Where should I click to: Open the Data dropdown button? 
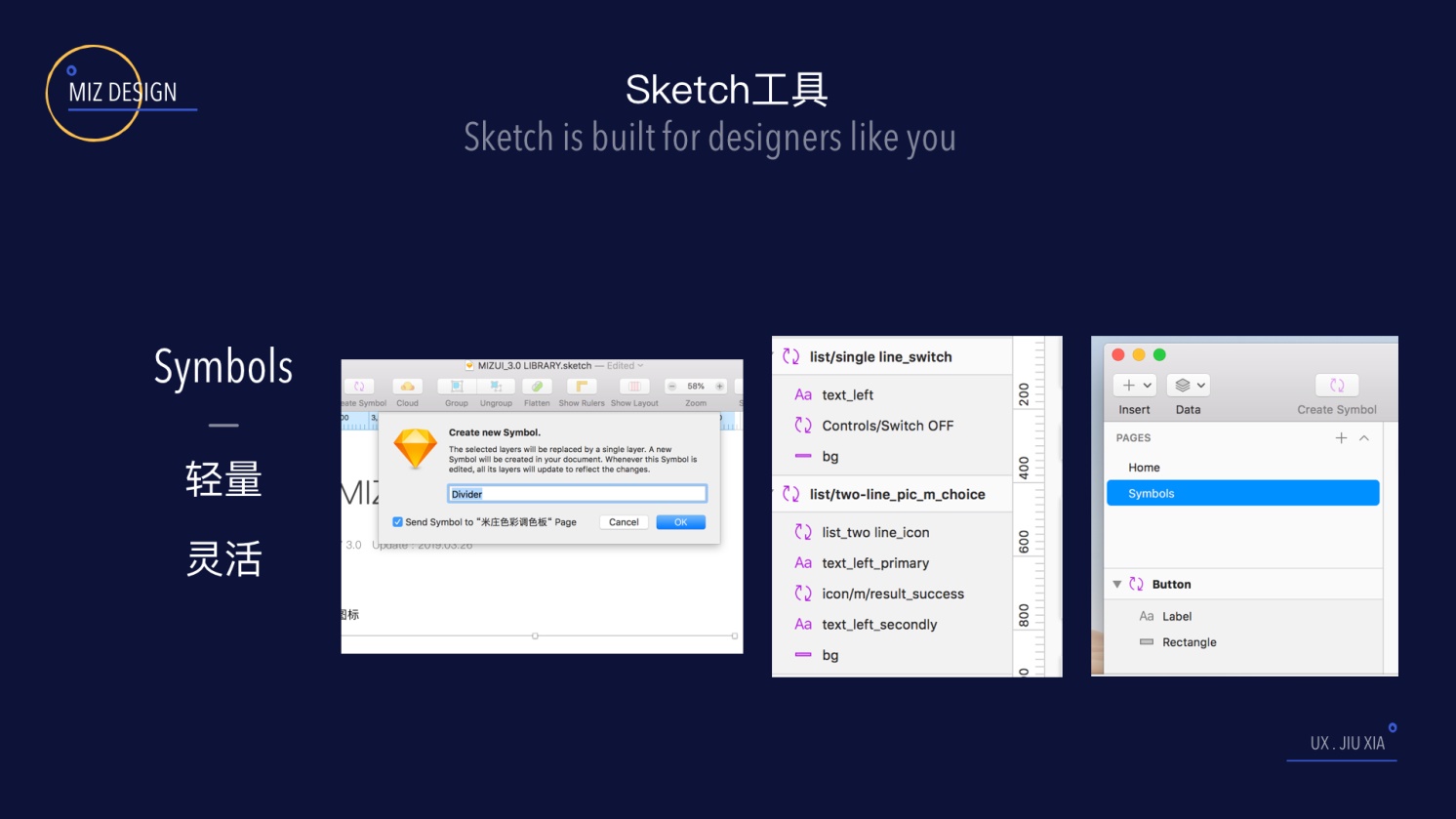(x=1189, y=386)
